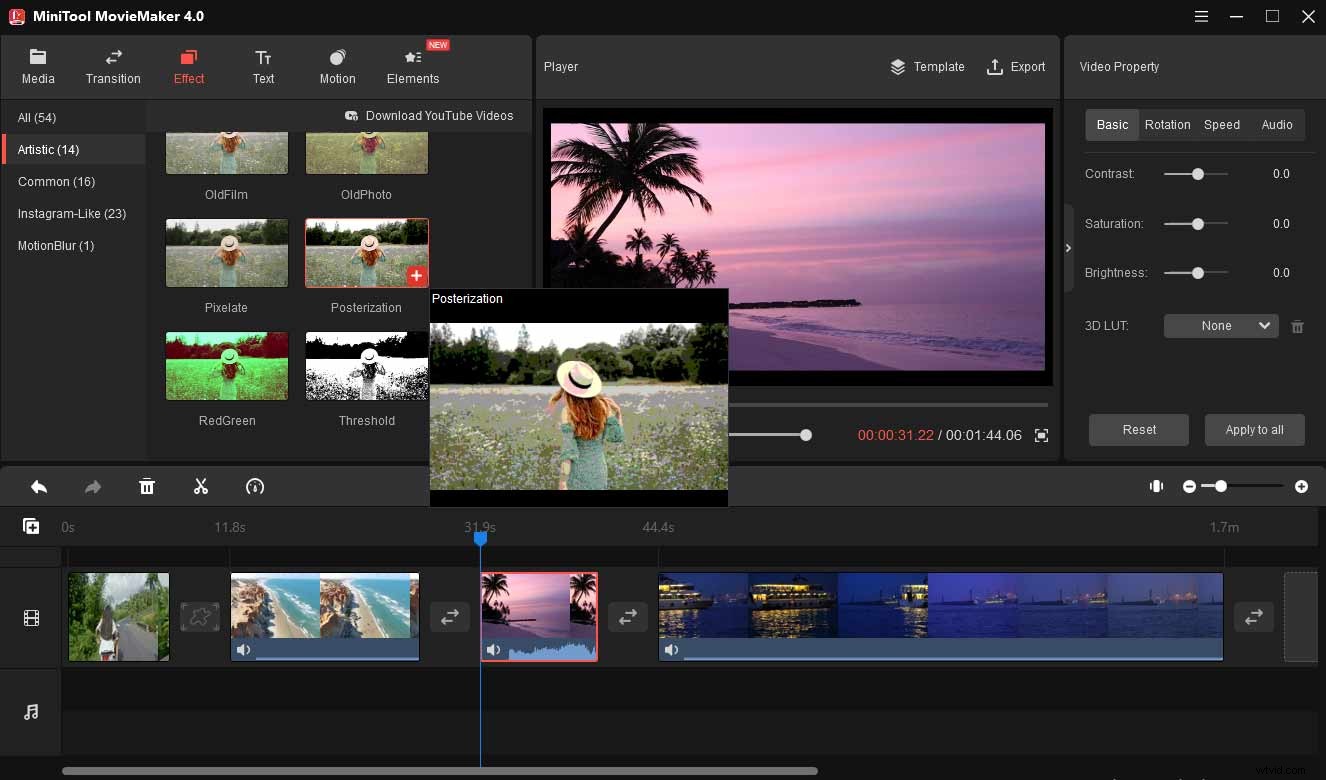Open the Text panel

263,66
